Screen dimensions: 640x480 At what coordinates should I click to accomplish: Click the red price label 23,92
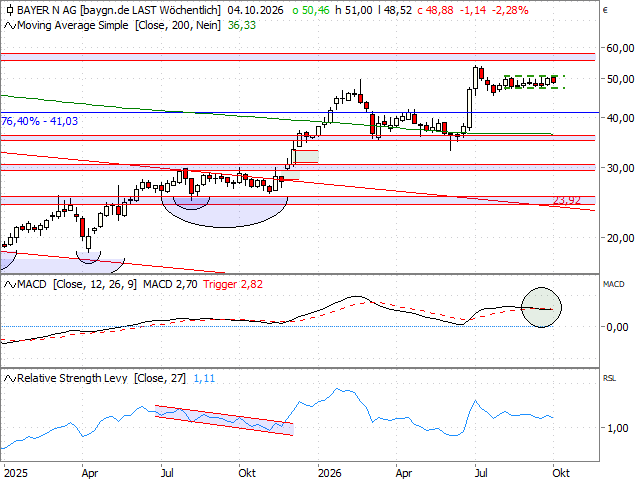tap(567, 200)
